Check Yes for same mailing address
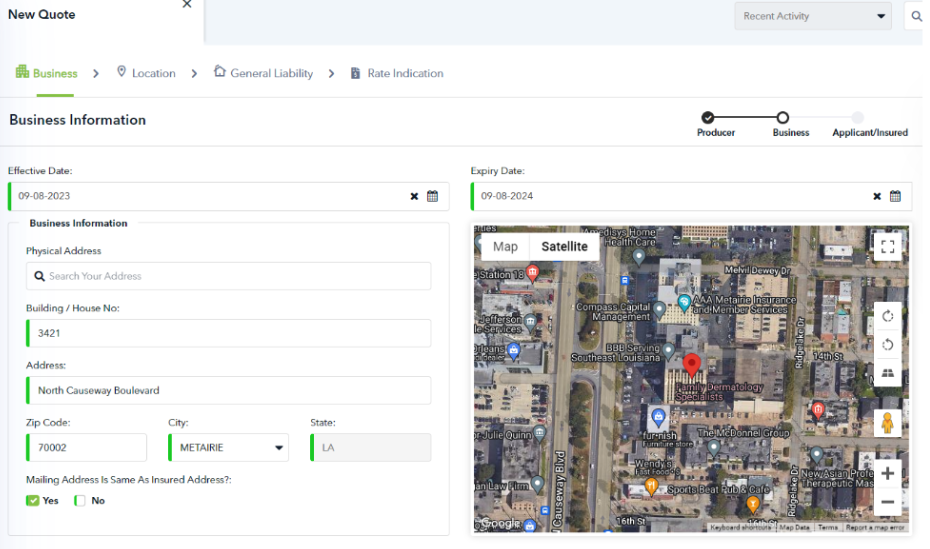Viewport: 930px width, 549px height. (33, 501)
